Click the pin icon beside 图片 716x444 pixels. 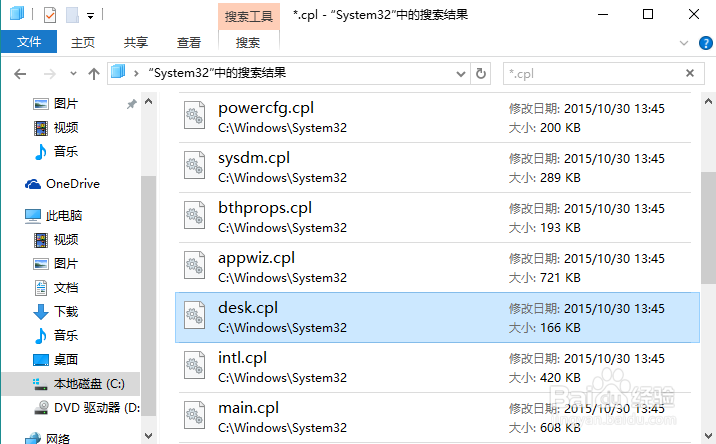[132, 104]
